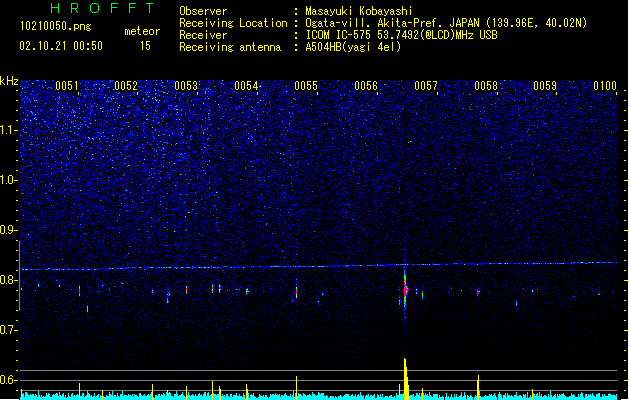The image size is (629, 400).
Task: Click the HROFFT program title text
Action: [x=102, y=8]
